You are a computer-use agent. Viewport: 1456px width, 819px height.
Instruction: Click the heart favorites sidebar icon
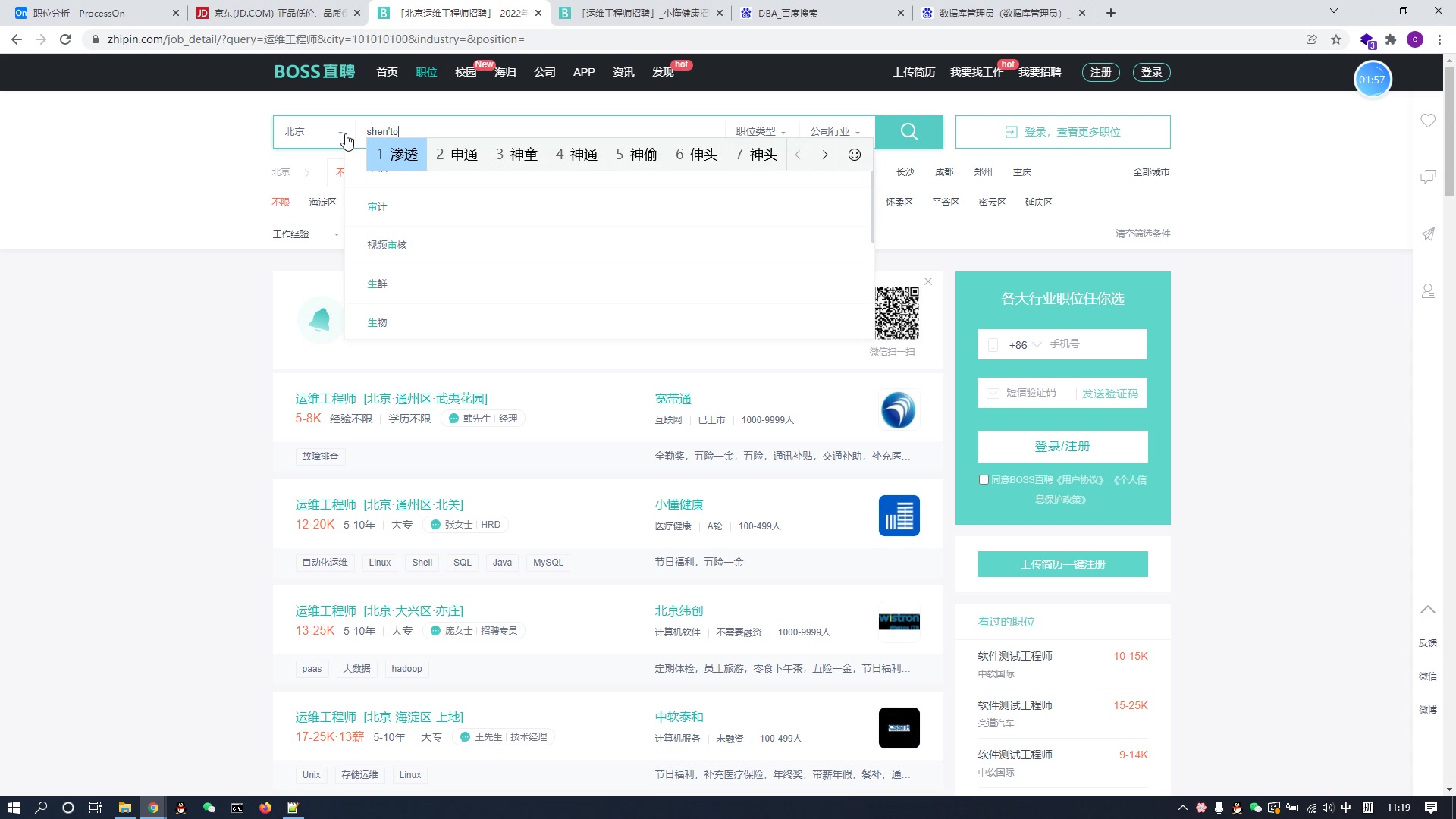[1428, 121]
